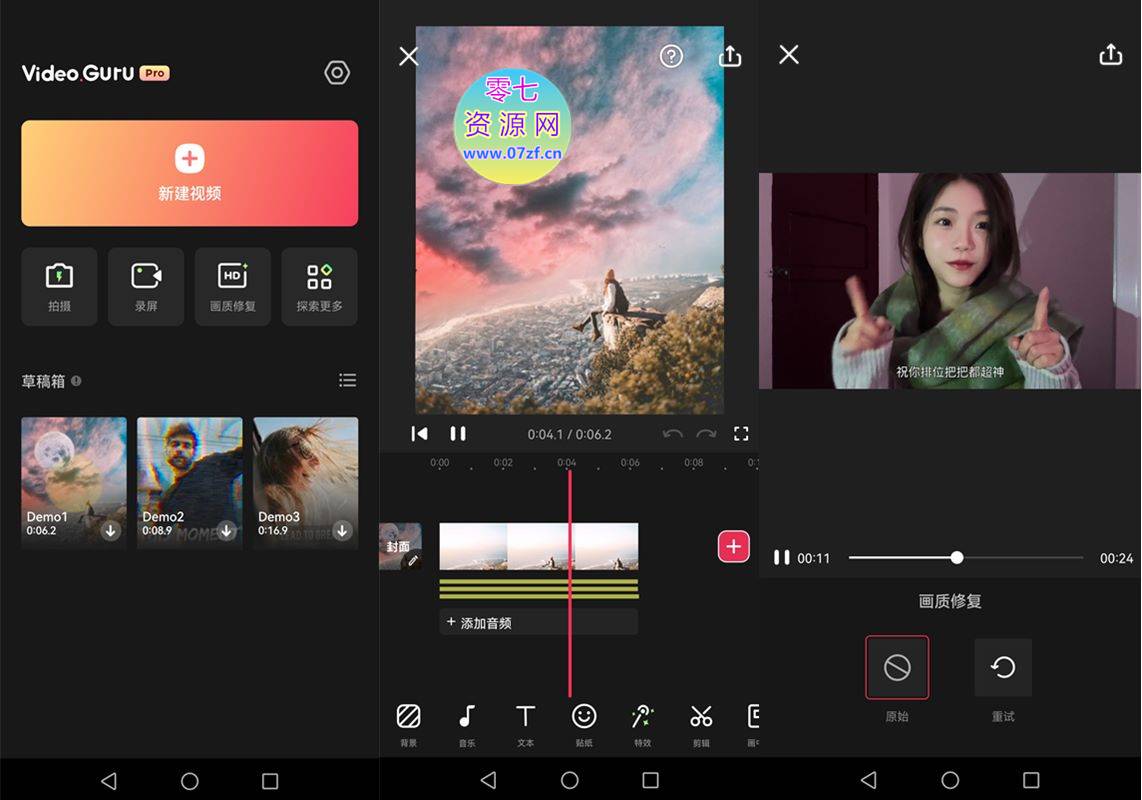Select the 剪辑 scissors trim tool
This screenshot has height=800, width=1142.
point(701,722)
